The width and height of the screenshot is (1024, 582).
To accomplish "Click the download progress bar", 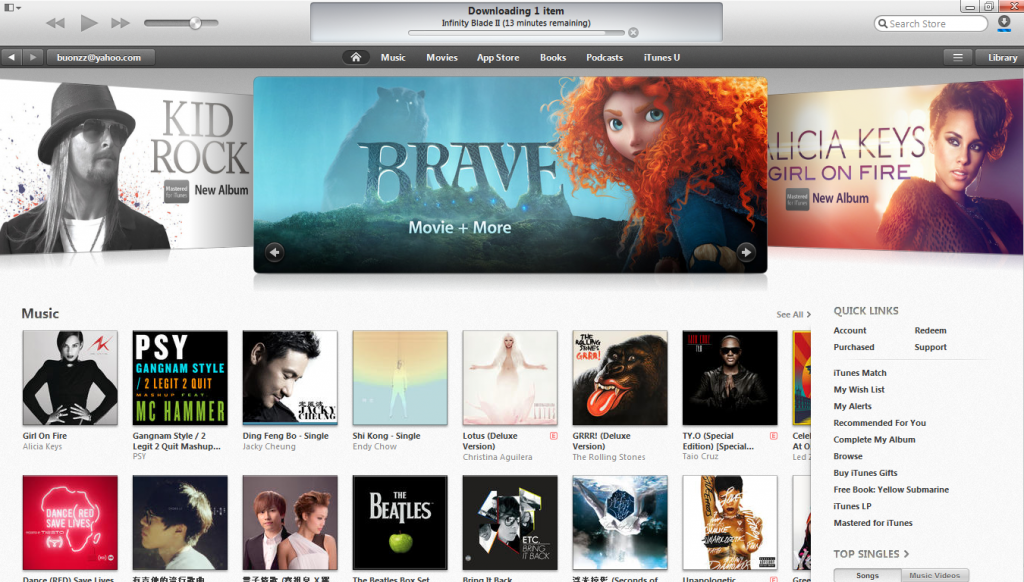I will (516, 33).
